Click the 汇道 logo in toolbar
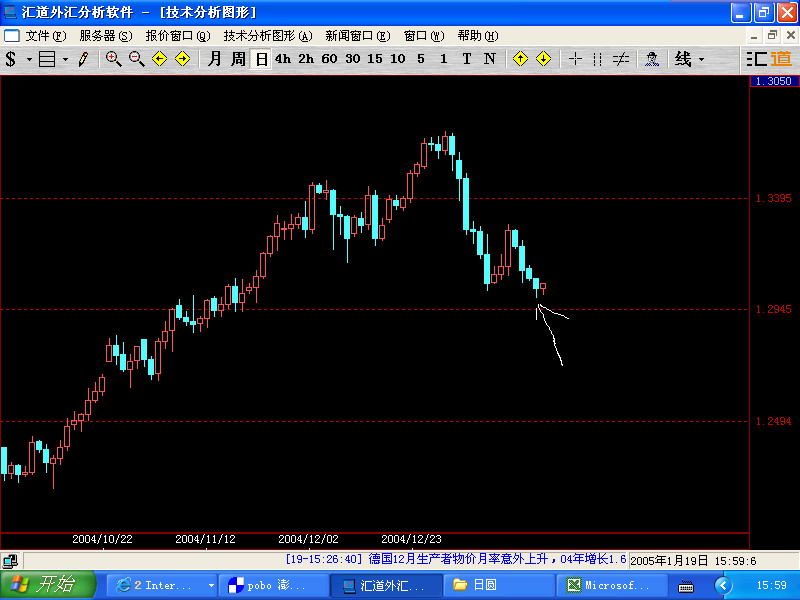The image size is (800, 600). (x=769, y=59)
